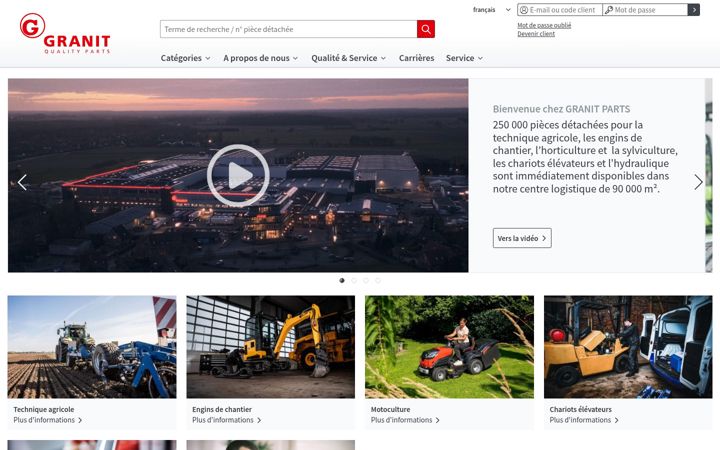Expand the Service menu
720x450 pixels.
pyautogui.click(x=464, y=58)
